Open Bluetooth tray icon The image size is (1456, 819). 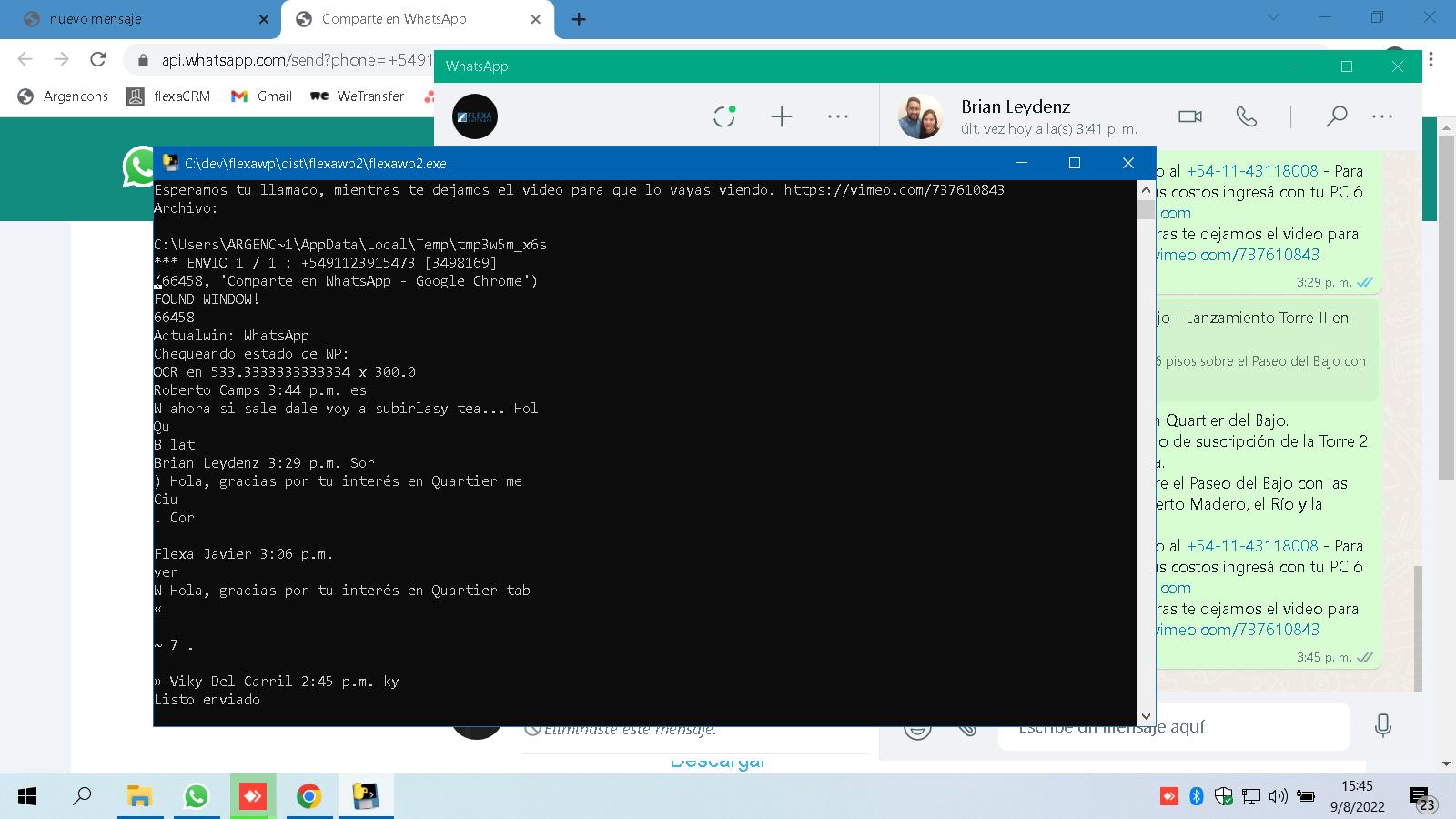coord(1197,797)
